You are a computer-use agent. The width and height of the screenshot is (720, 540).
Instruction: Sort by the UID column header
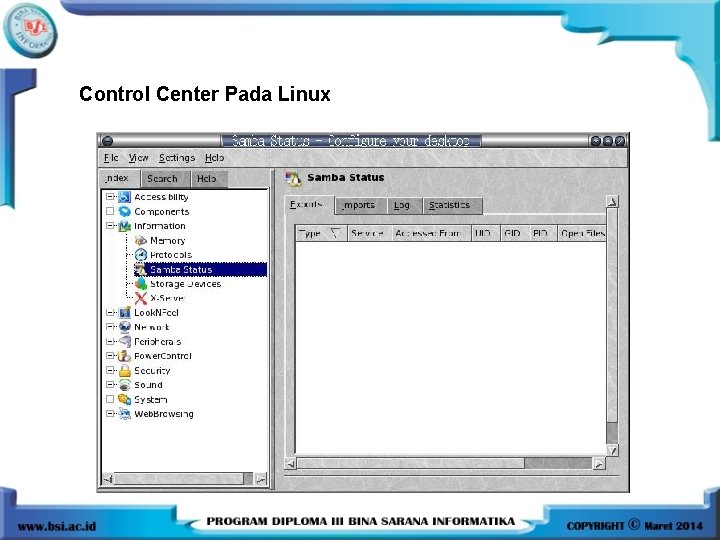[485, 233]
